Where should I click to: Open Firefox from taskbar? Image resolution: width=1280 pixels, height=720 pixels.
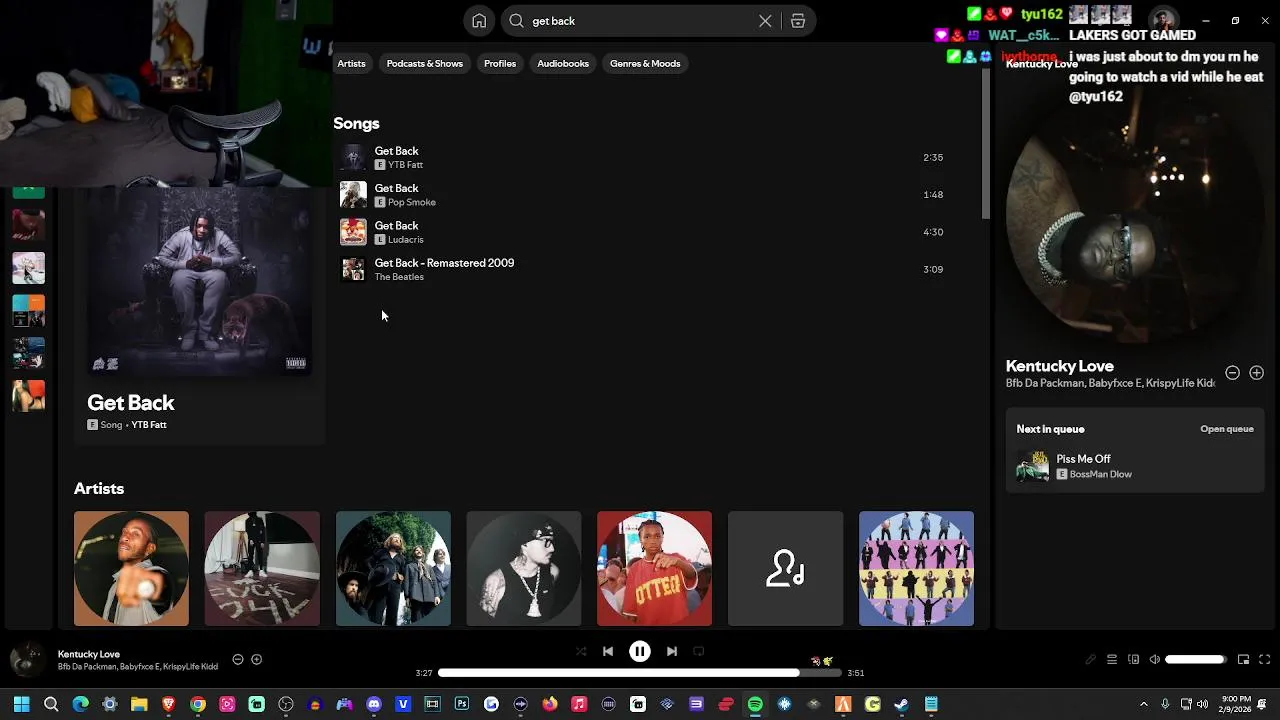[x=550, y=704]
